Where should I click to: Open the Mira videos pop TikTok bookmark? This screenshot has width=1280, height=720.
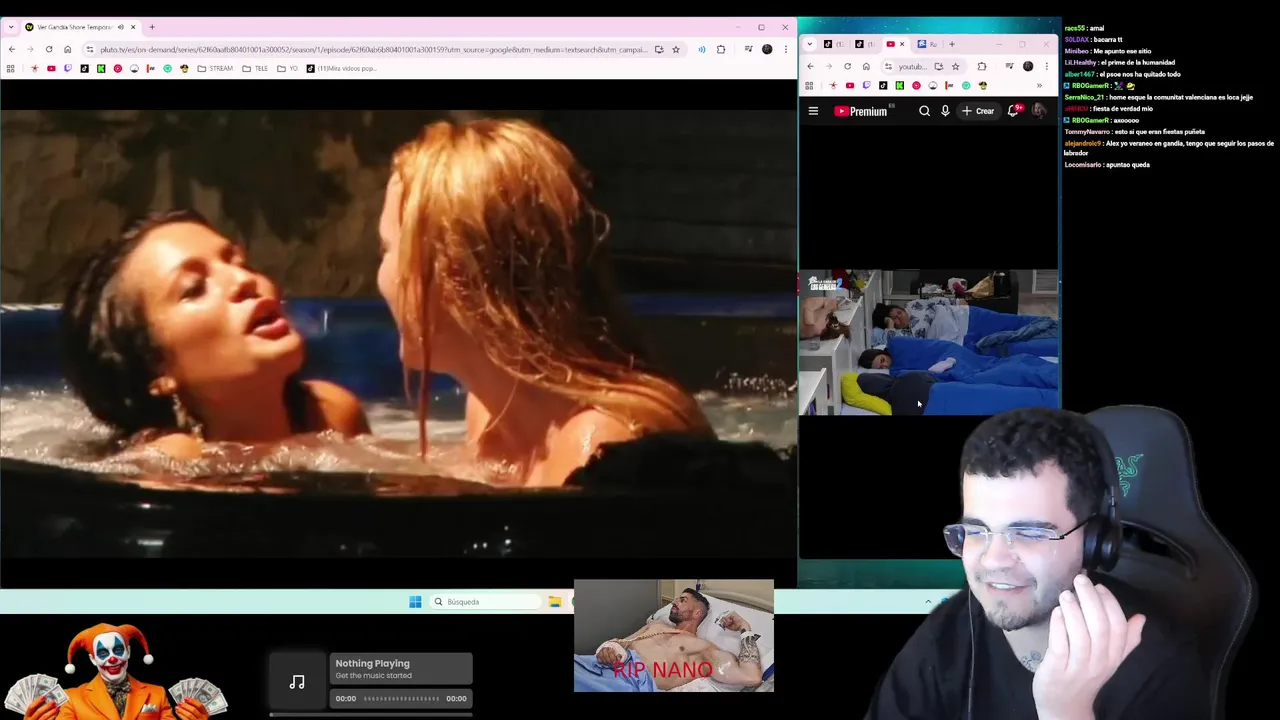[341, 69]
